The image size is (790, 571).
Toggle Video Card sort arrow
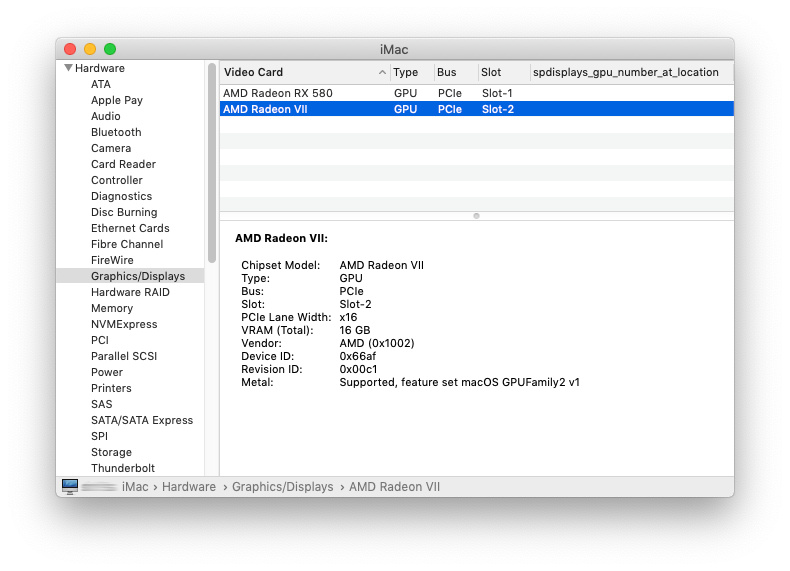click(382, 73)
